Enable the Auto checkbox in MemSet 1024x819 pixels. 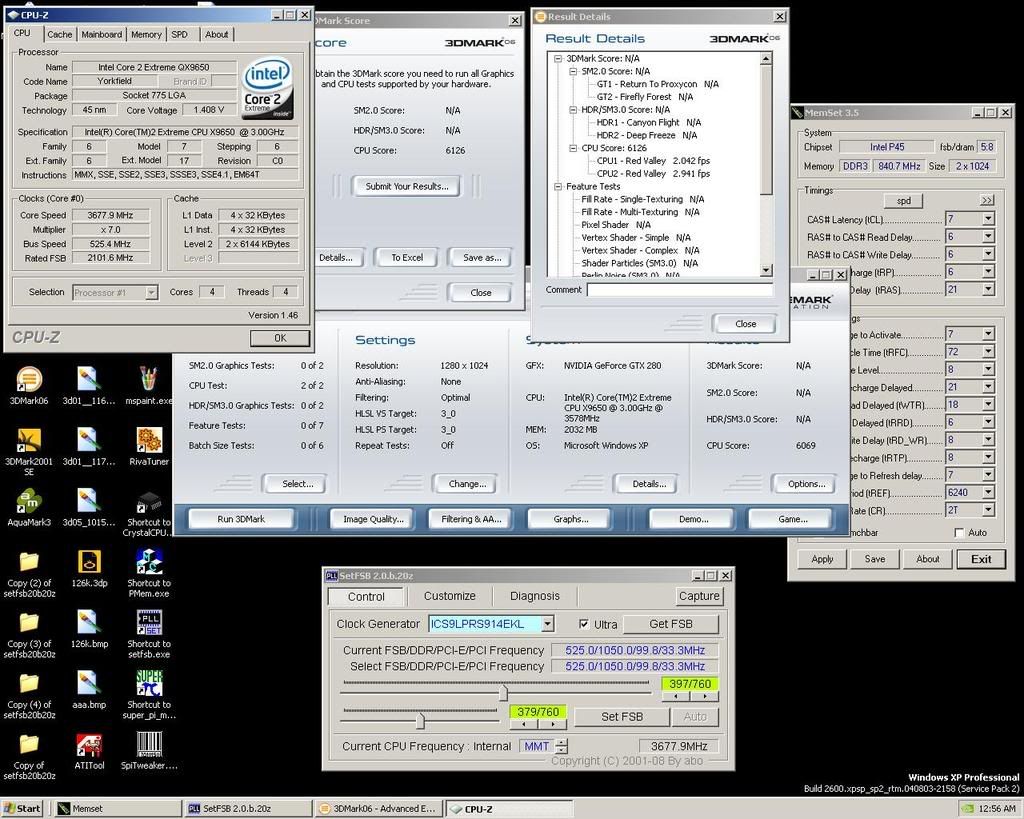[959, 533]
